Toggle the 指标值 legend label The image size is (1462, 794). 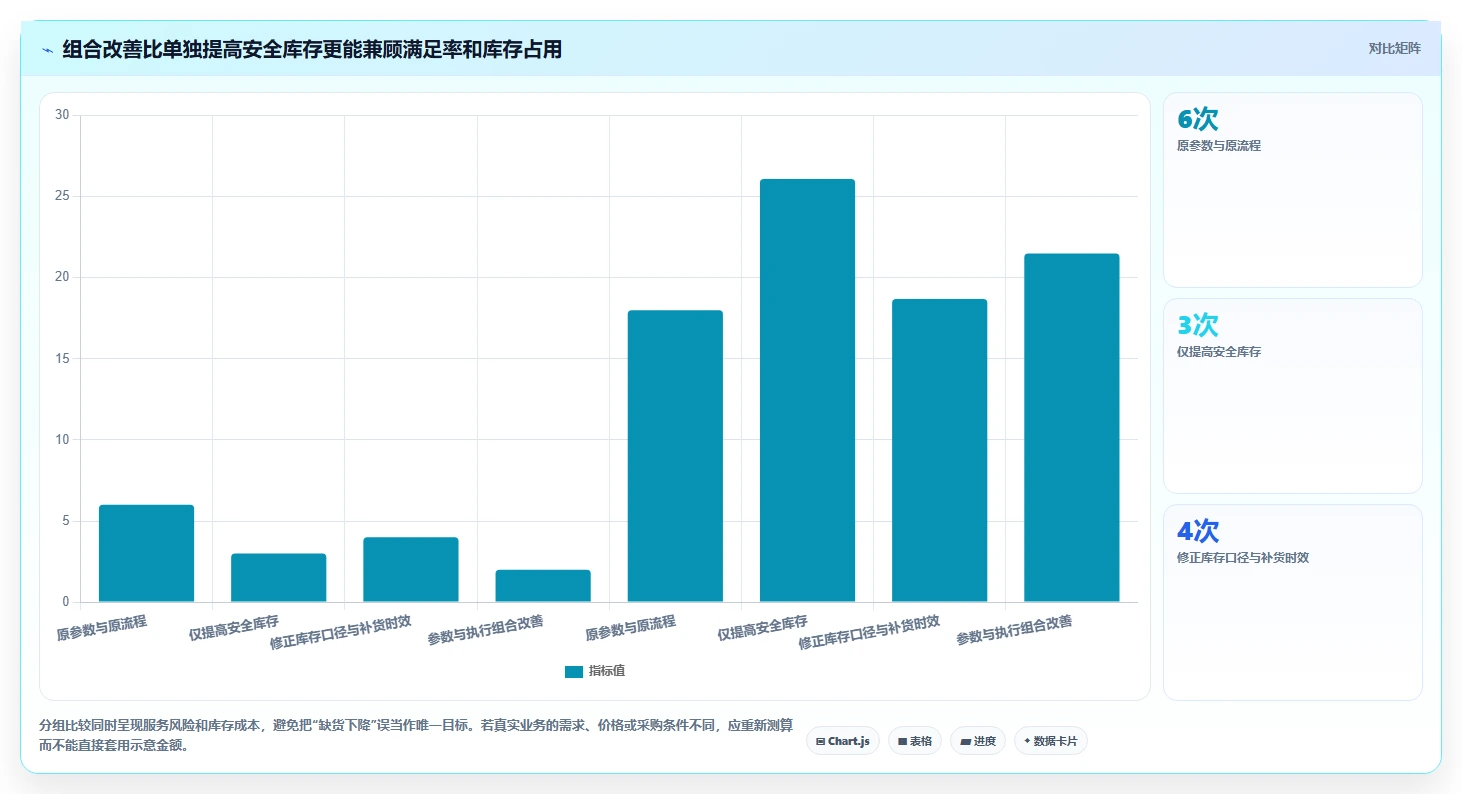point(607,671)
